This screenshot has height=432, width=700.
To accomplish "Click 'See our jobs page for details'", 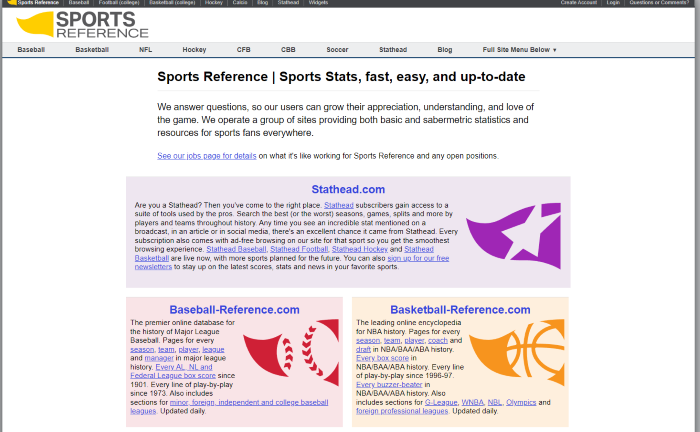I will 207,156.
